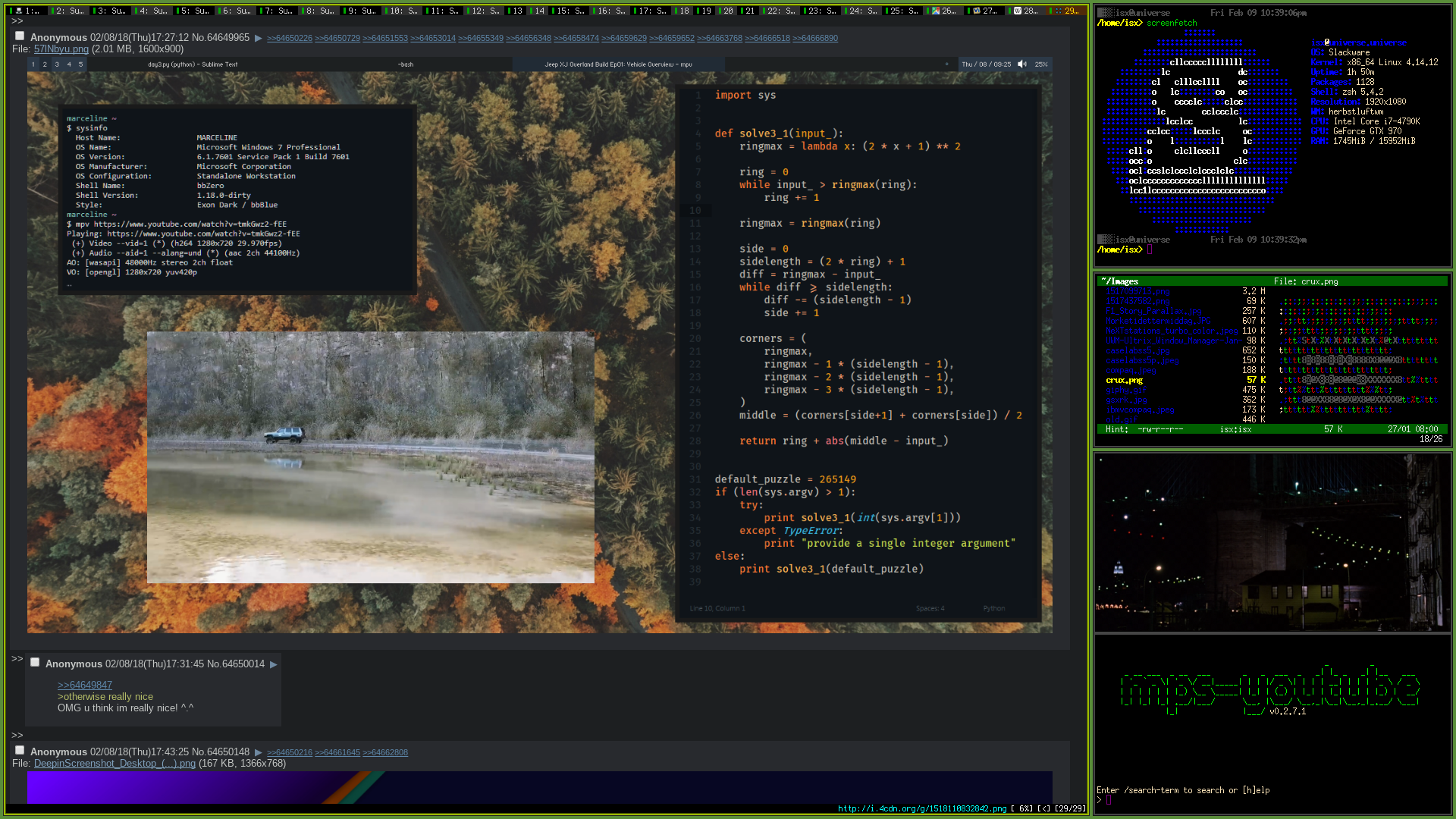Click the status bar URL i.4cdn.org

[x=922, y=808]
